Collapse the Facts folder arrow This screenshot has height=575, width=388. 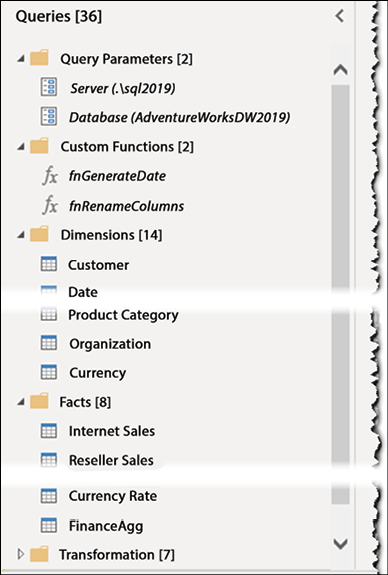(x=21, y=402)
